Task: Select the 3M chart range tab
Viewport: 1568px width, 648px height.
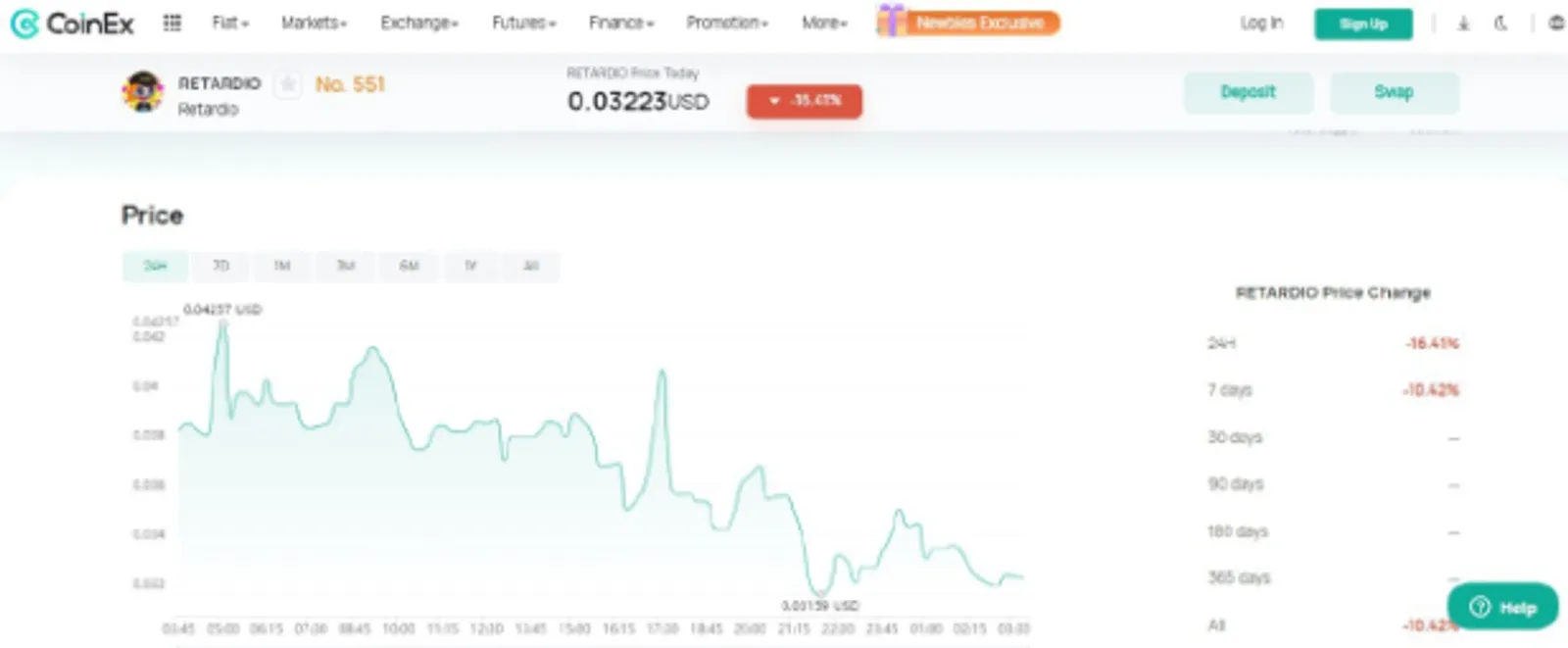Action: tap(346, 266)
